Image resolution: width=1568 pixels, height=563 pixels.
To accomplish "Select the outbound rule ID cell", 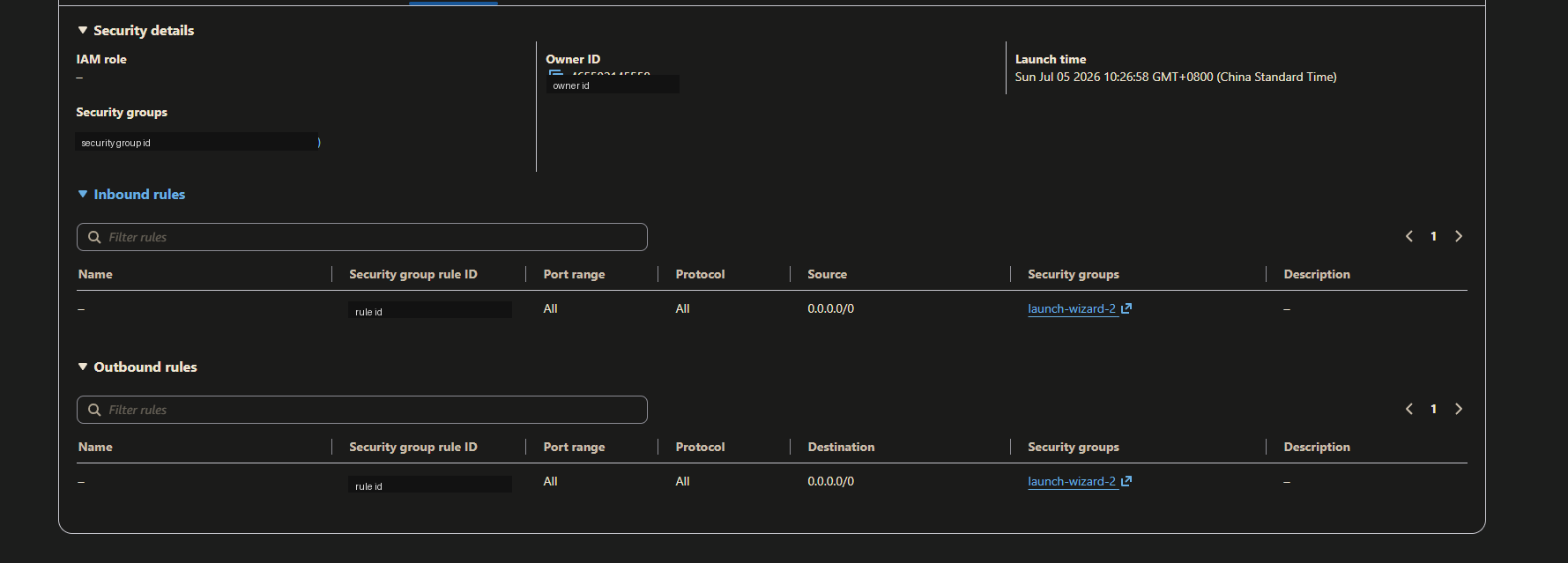I will (x=430, y=485).
